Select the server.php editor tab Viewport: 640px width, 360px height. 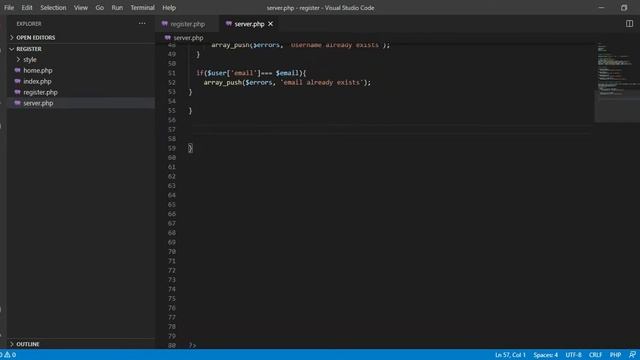pyautogui.click(x=249, y=24)
